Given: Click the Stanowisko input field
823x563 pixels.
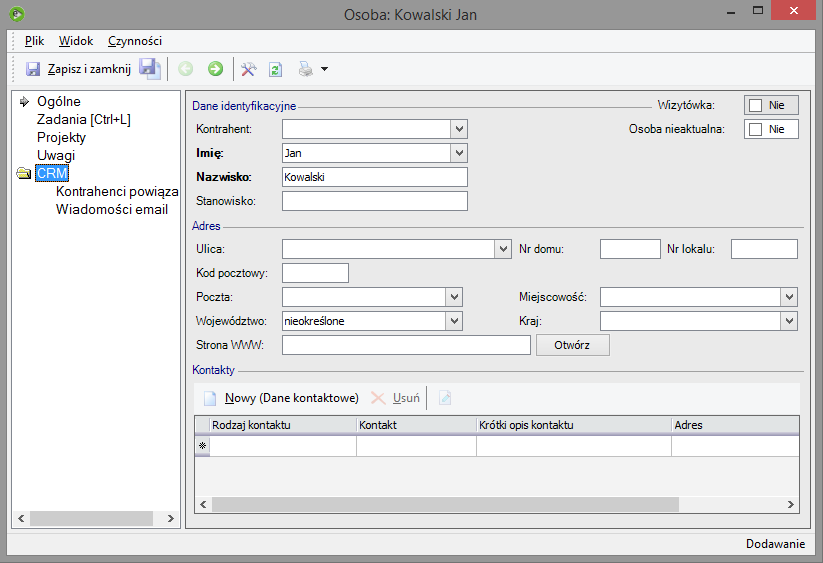Looking at the screenshot, I should pyautogui.click(x=375, y=201).
